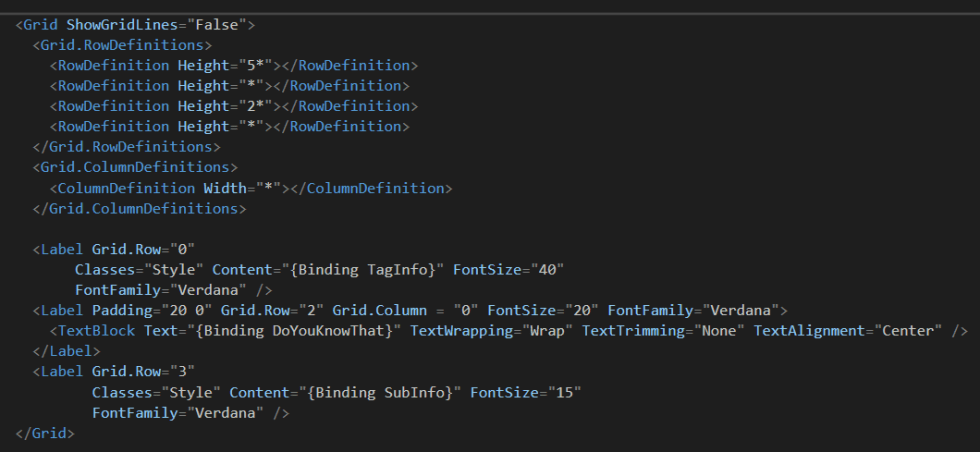This screenshot has width=980, height=452.
Task: Click the opening Grid.ColumnDefinitions tag
Action: 135,168
